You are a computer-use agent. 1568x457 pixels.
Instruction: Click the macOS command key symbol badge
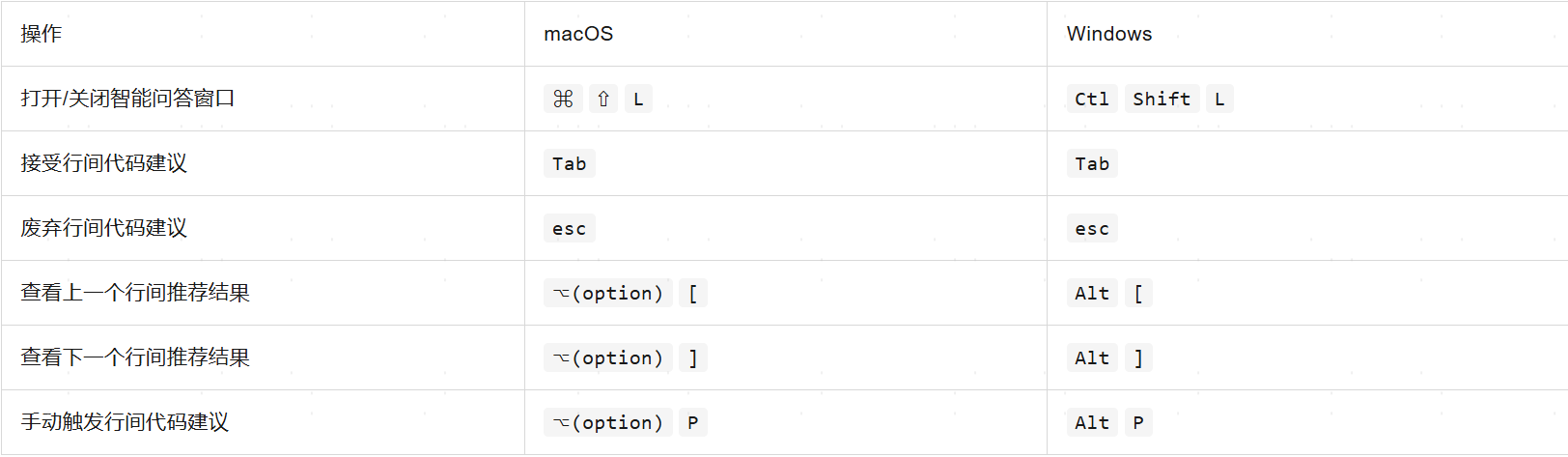coord(563,99)
